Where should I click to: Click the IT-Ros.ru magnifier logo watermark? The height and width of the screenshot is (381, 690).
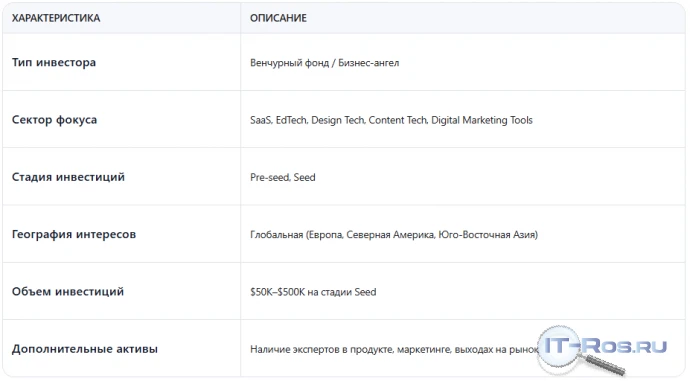coord(602,350)
